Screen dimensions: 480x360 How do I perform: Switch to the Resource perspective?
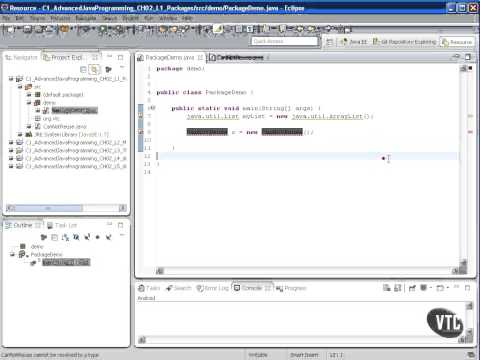tap(457, 42)
